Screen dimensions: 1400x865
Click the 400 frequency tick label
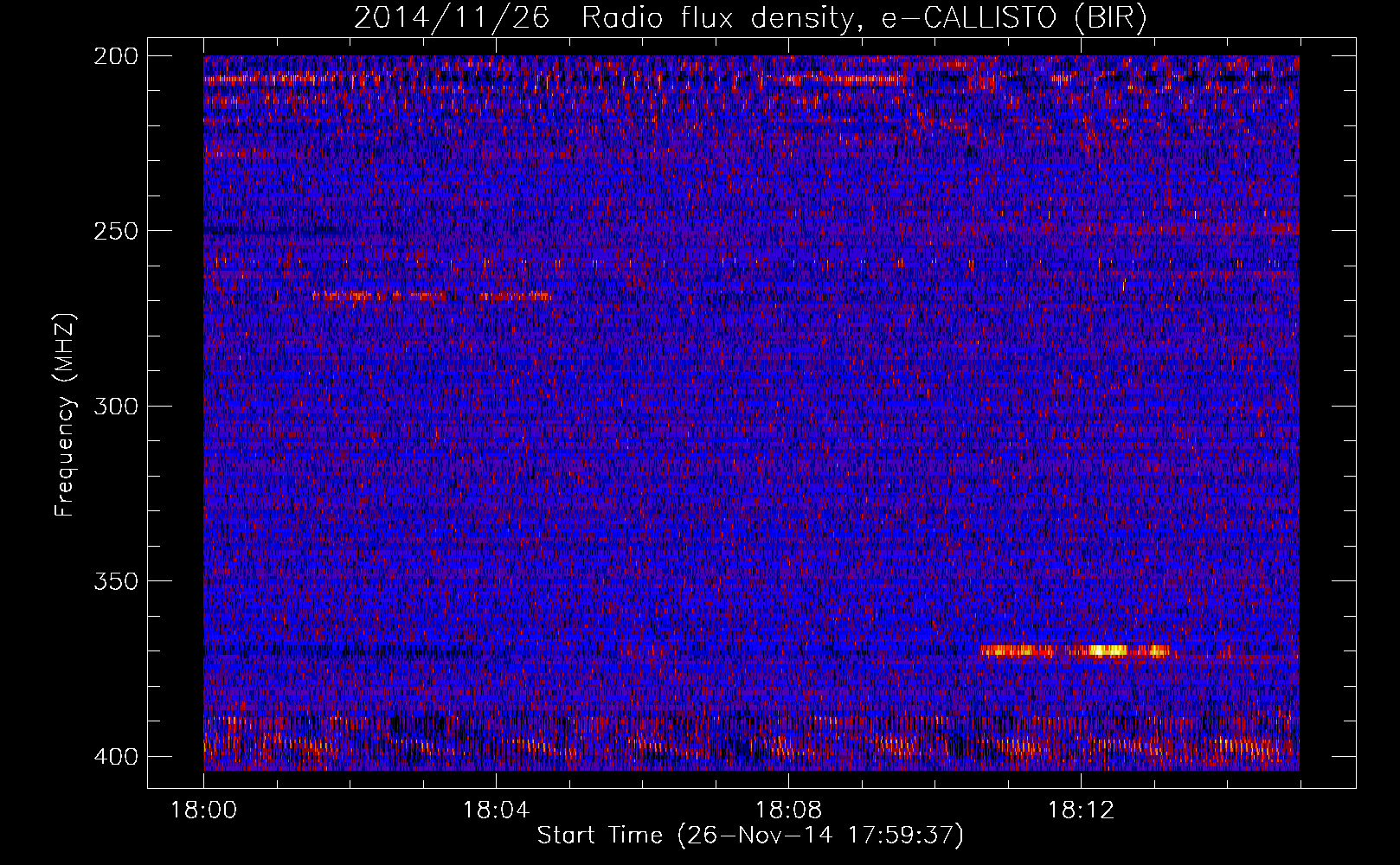pyautogui.click(x=115, y=756)
